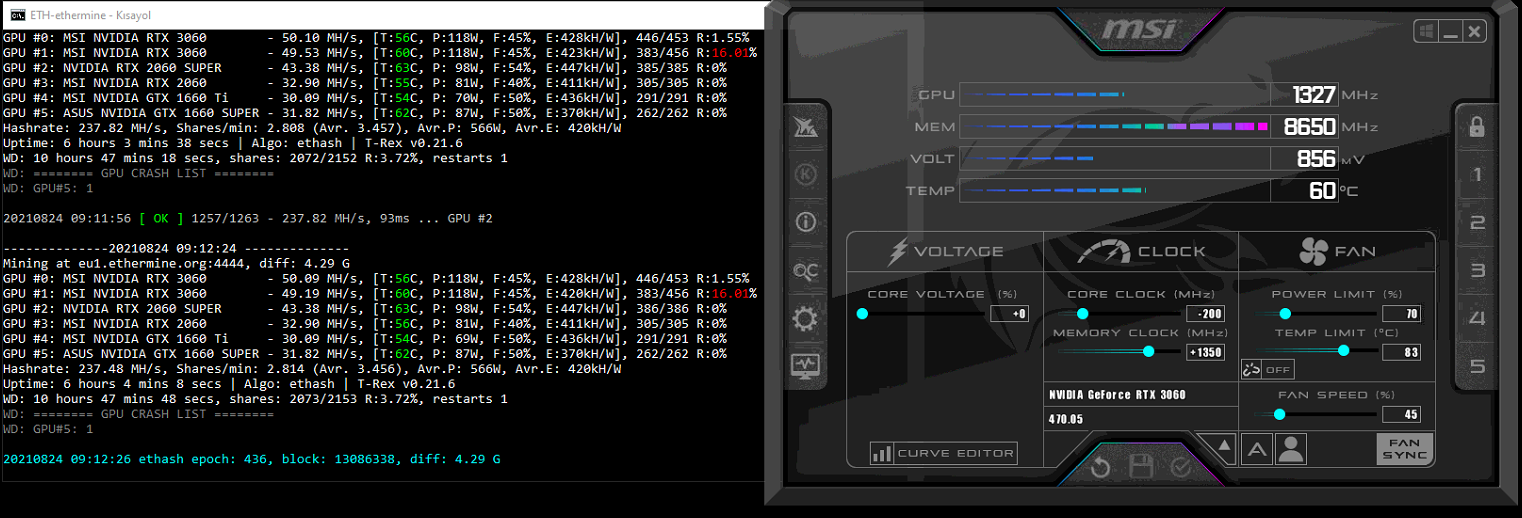Click the TEMP 60 °C readout
Viewport: 1522px width, 518px height.
(x=1305, y=190)
